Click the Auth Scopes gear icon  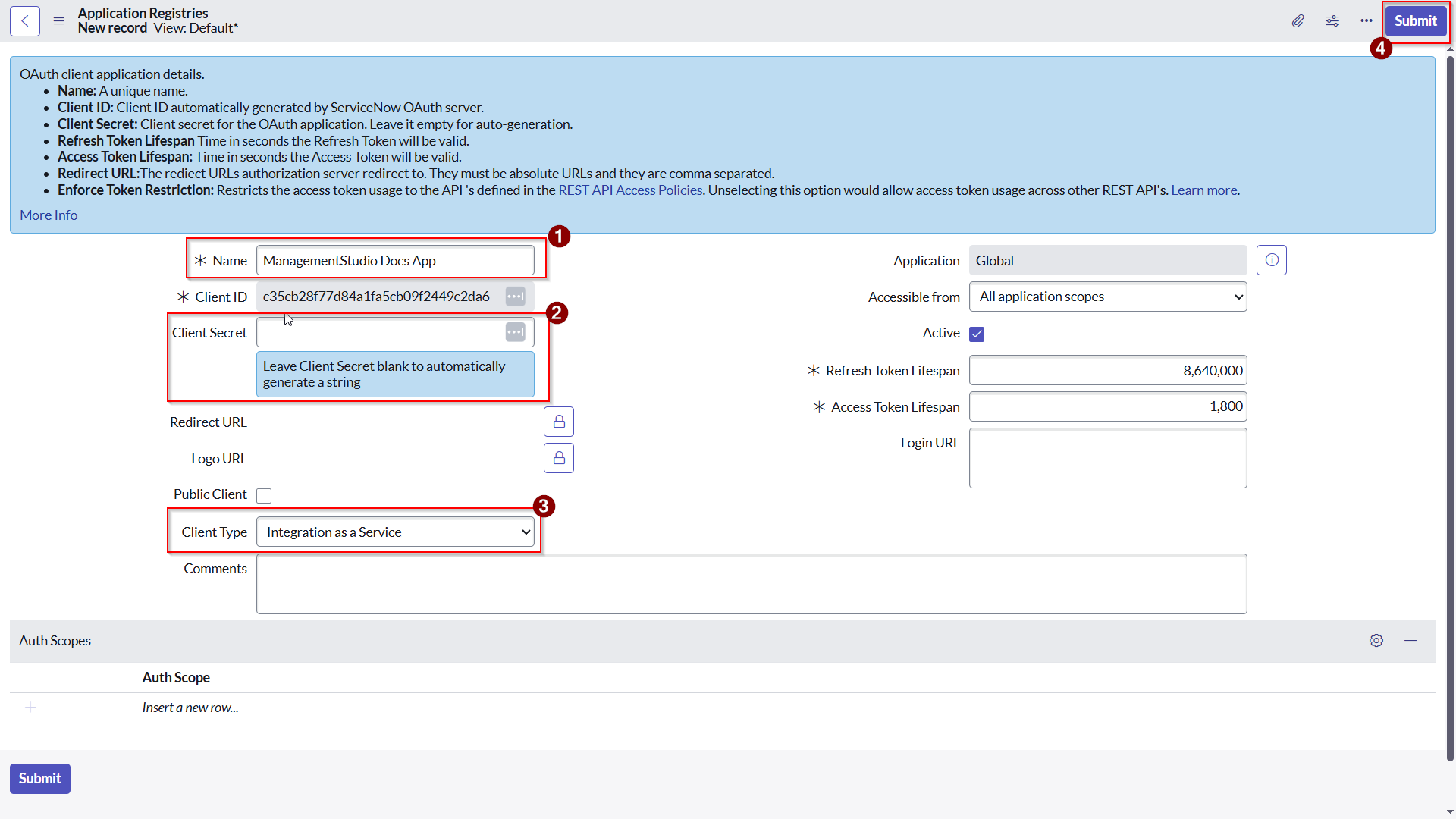coord(1376,641)
